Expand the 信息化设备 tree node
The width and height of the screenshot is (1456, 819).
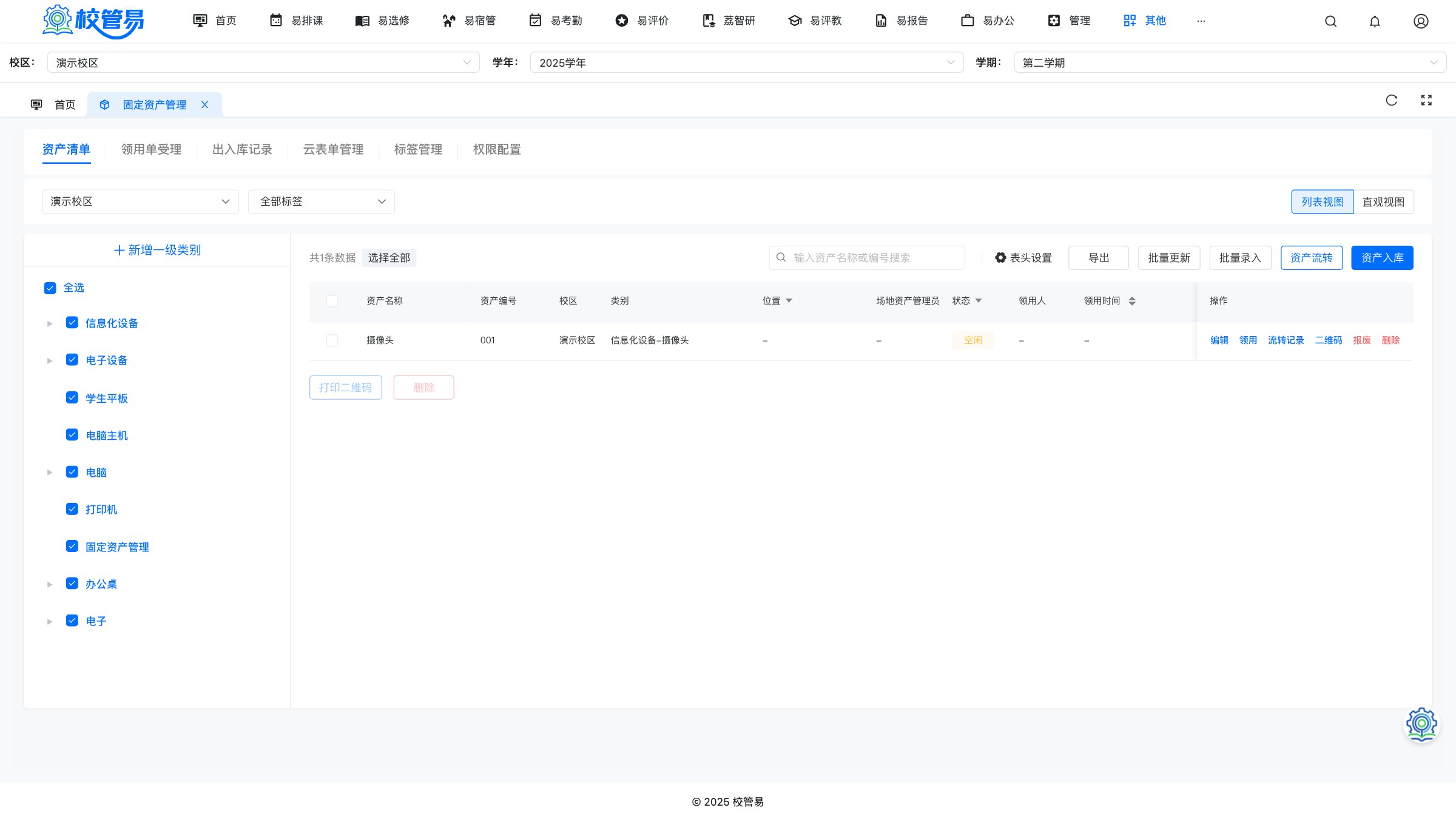point(50,323)
